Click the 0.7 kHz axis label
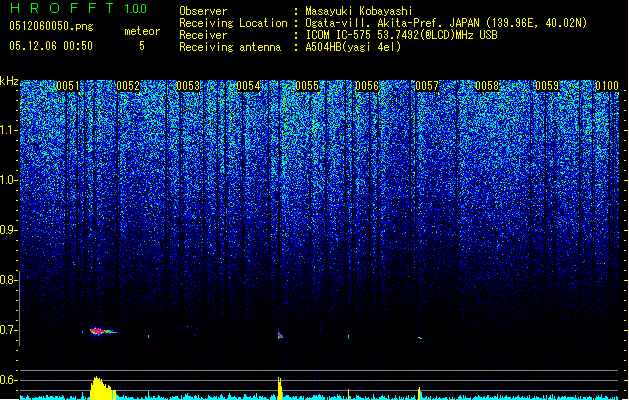This screenshot has width=629, height=400. (9, 330)
